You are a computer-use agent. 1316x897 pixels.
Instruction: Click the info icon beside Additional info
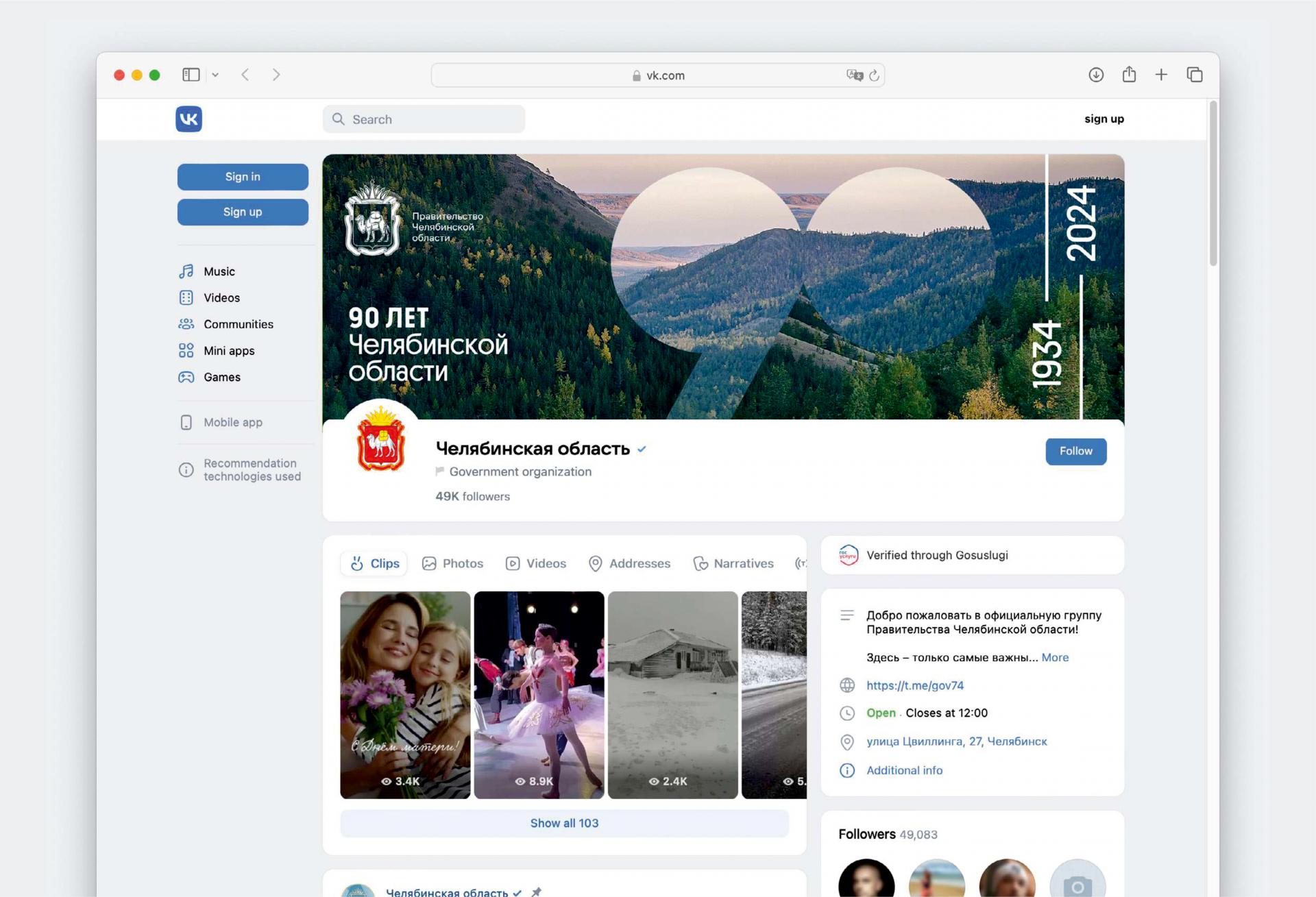847,770
